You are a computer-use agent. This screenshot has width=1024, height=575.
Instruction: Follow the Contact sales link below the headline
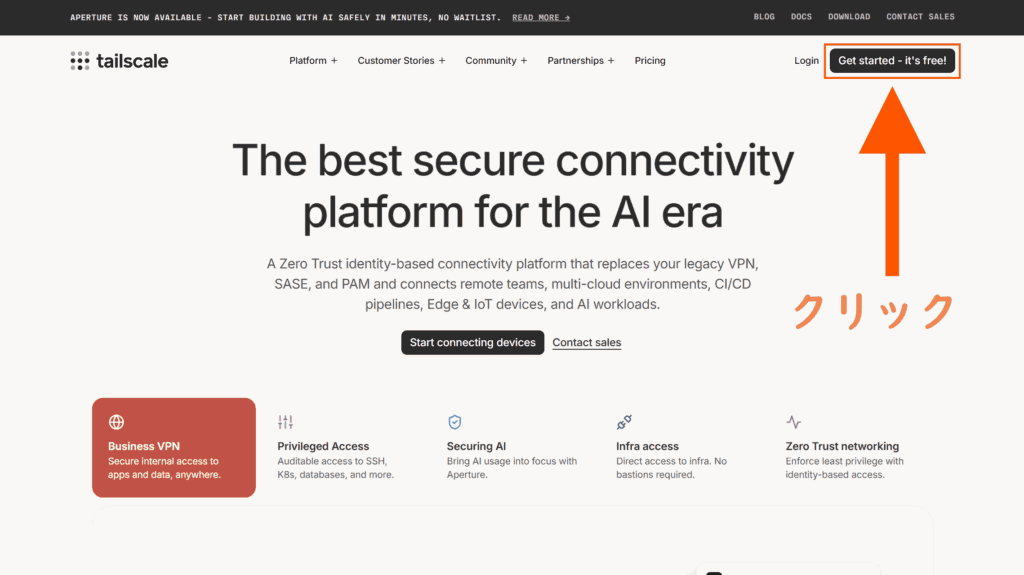(586, 343)
